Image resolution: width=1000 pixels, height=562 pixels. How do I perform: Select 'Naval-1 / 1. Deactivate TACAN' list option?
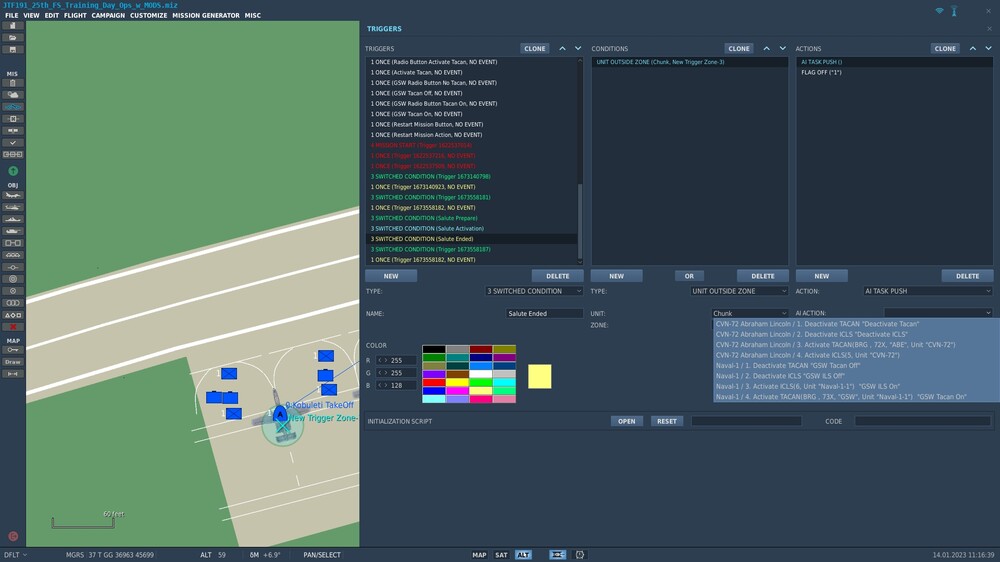[788, 365]
